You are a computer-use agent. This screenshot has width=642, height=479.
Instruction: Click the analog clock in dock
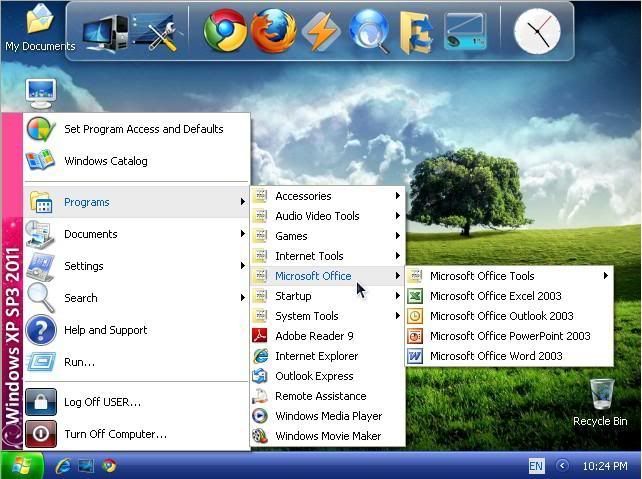537,32
